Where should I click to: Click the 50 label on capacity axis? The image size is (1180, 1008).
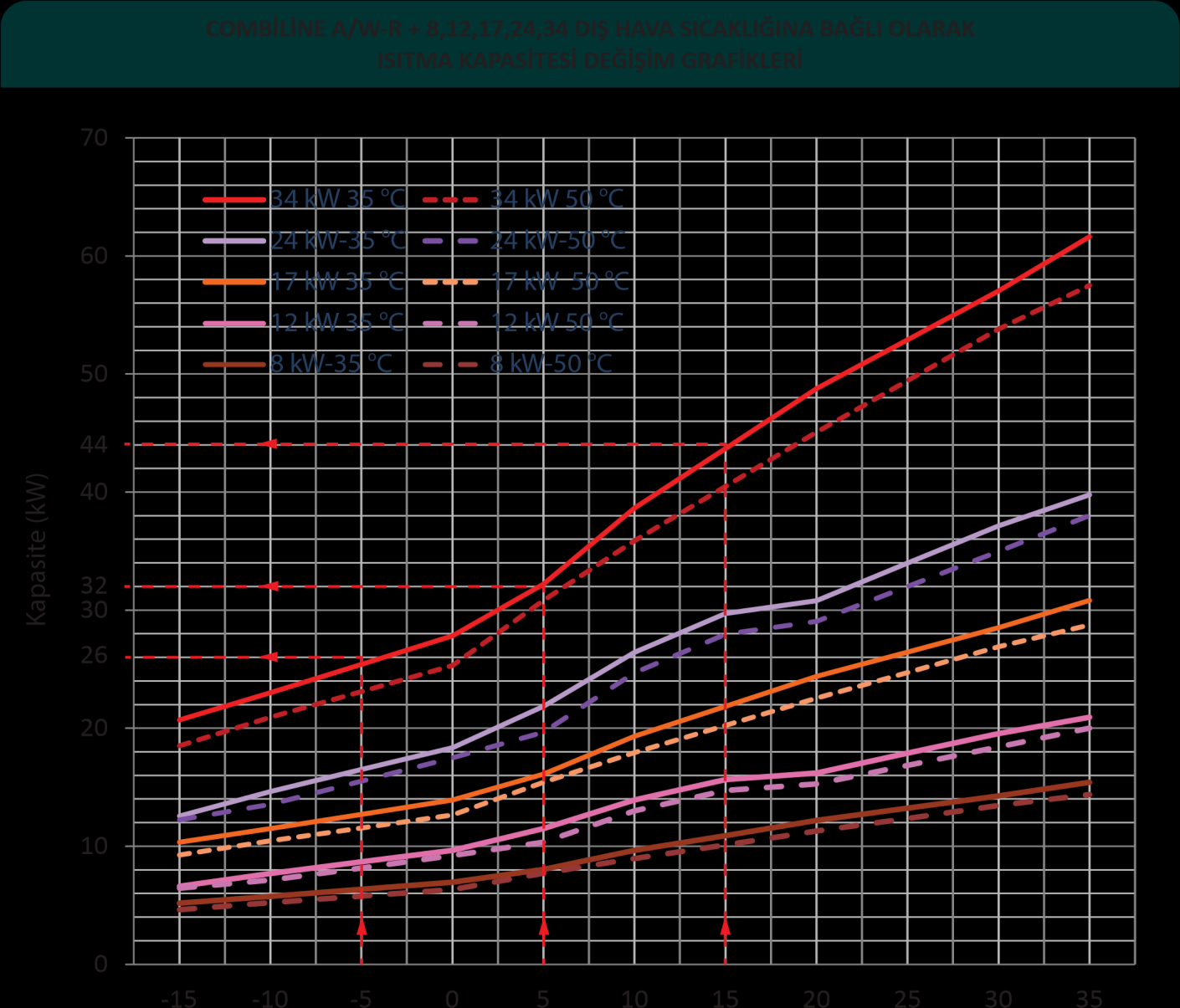click(x=95, y=373)
